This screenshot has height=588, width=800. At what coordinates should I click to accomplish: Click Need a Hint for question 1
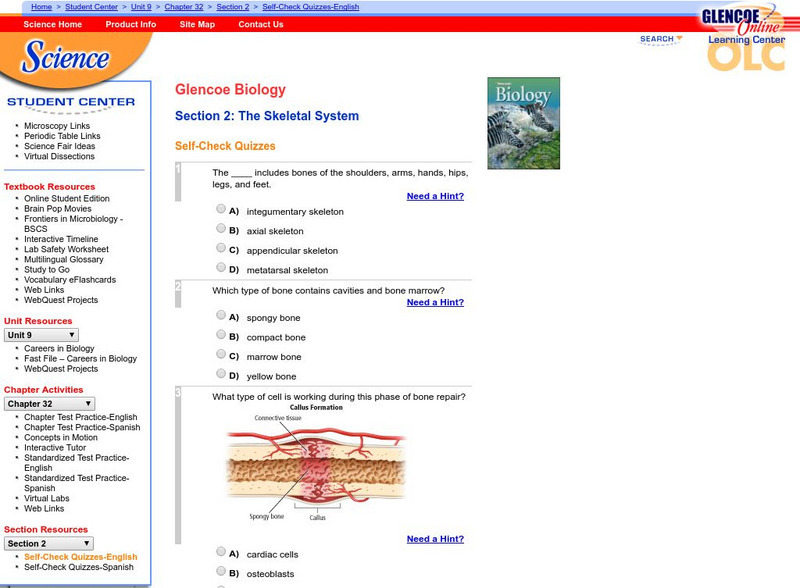pos(435,196)
